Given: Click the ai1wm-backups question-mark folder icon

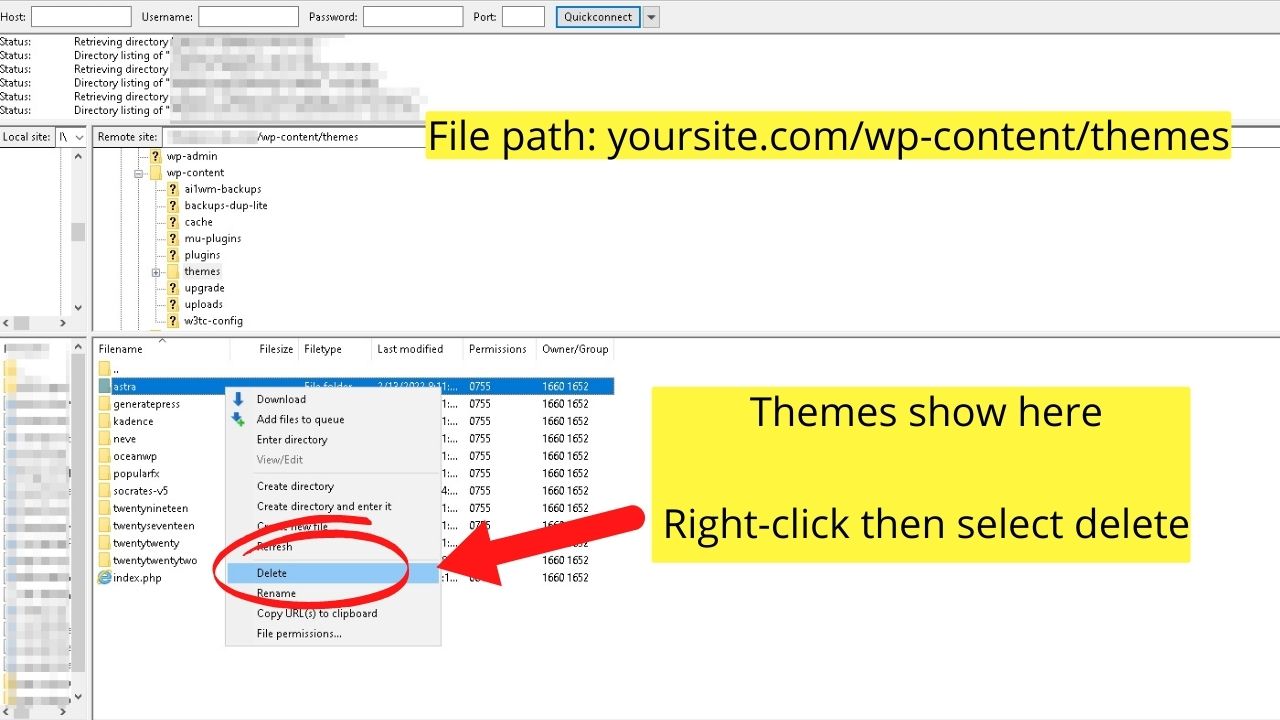Looking at the screenshot, I should (174, 189).
